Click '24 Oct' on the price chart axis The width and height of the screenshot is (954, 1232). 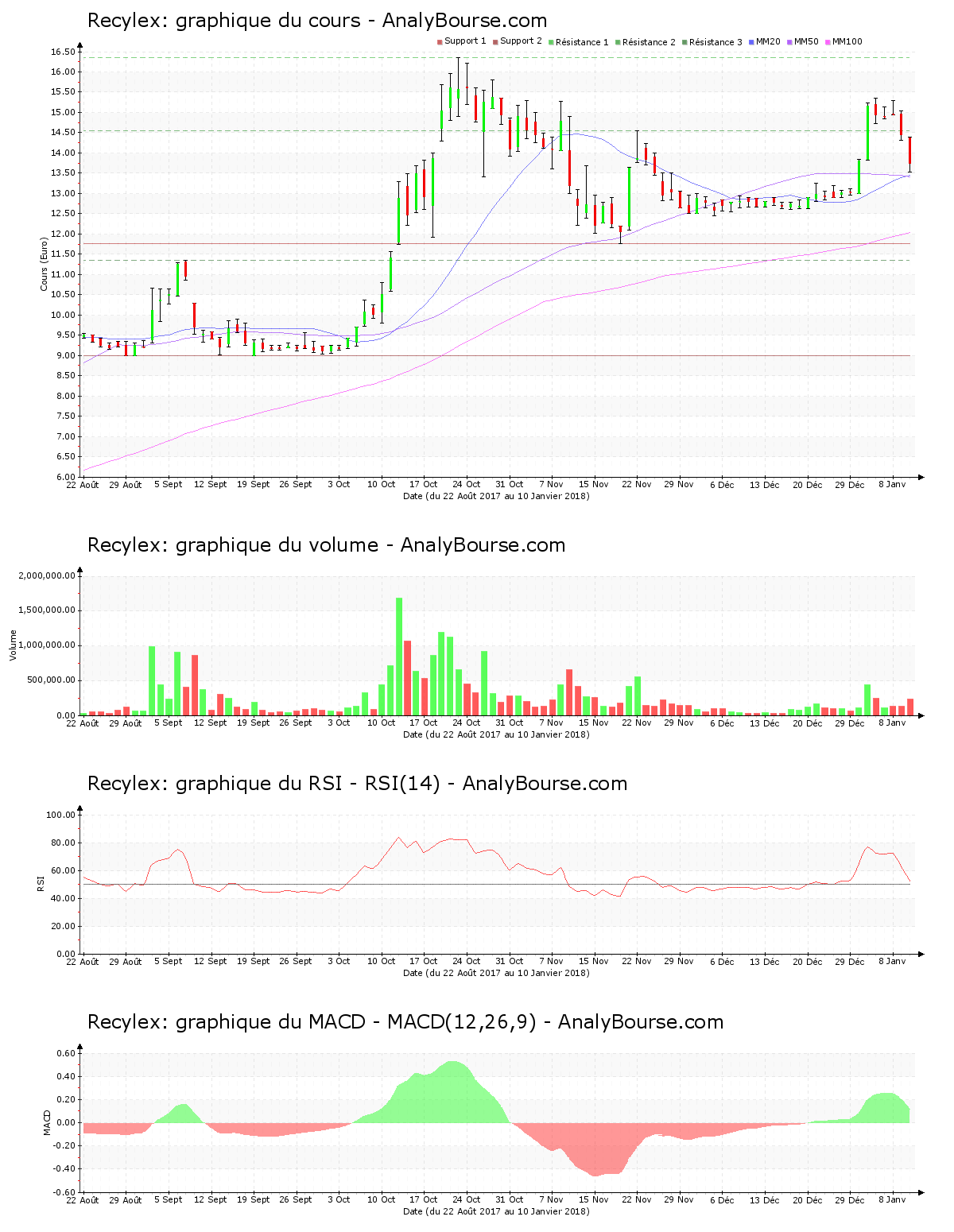[x=466, y=484]
